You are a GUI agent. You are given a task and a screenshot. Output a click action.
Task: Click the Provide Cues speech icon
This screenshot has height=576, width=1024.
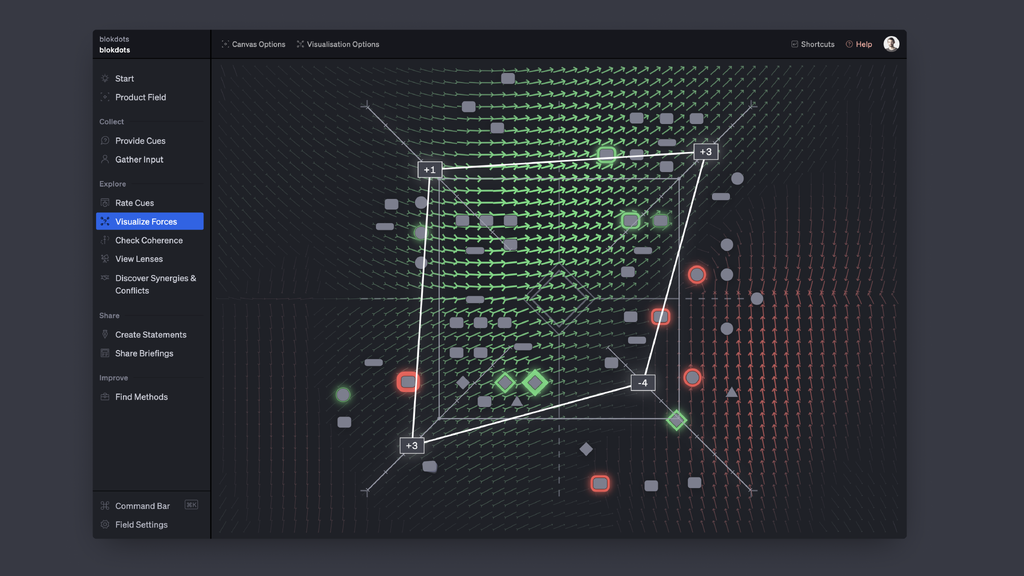pyautogui.click(x=104, y=140)
